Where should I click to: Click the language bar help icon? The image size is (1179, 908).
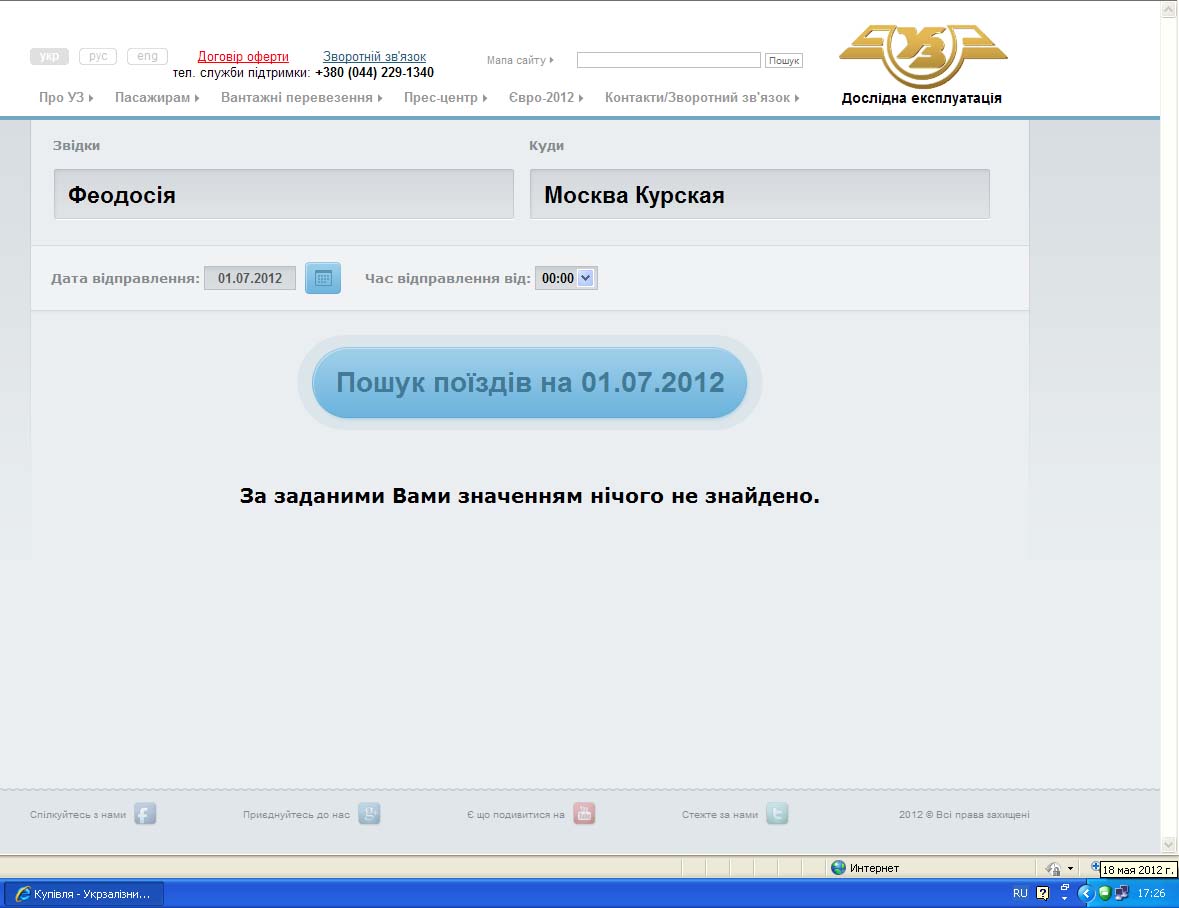1042,893
